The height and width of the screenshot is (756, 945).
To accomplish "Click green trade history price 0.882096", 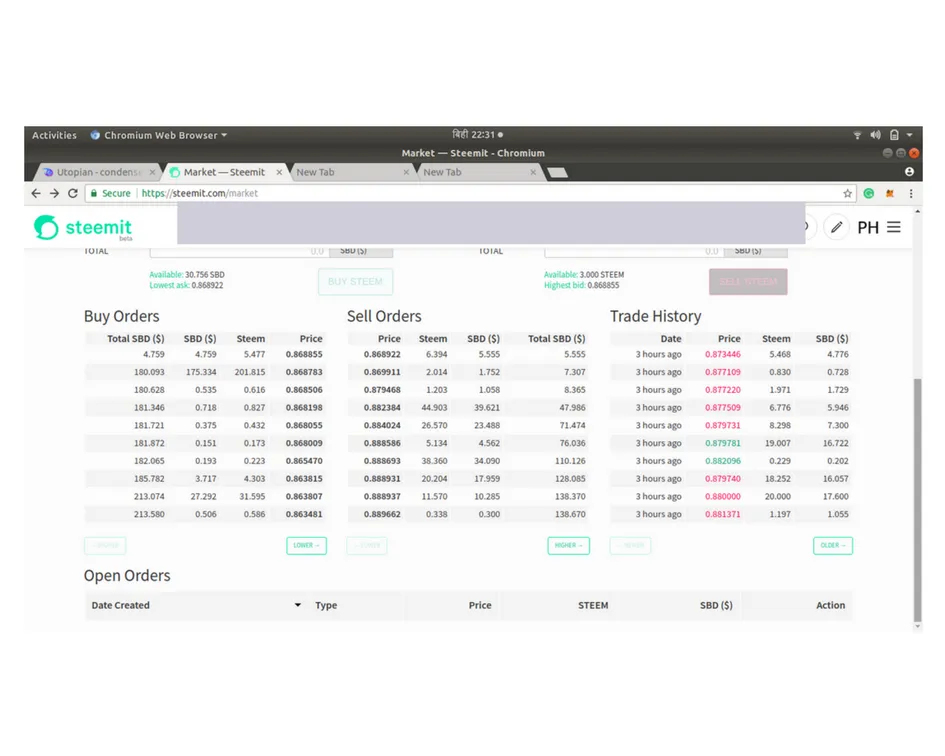I will [723, 461].
